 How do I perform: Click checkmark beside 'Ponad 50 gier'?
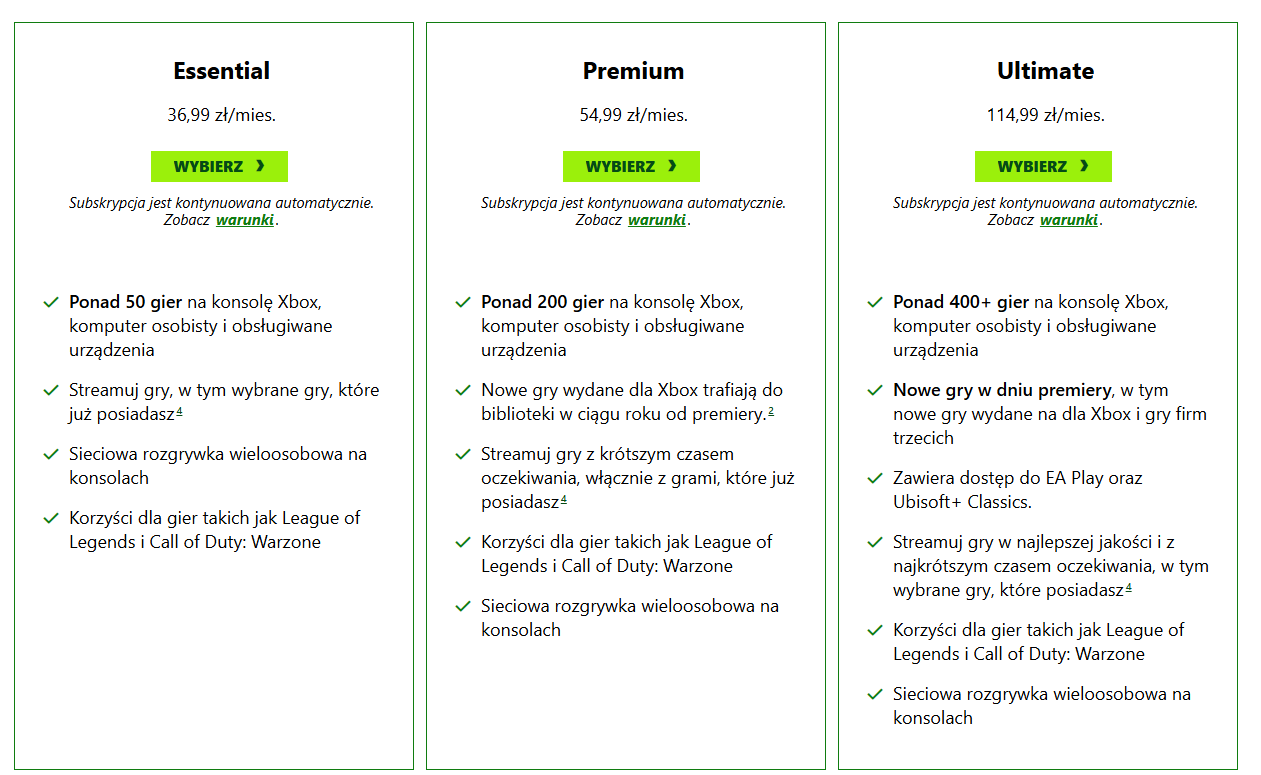click(x=51, y=302)
